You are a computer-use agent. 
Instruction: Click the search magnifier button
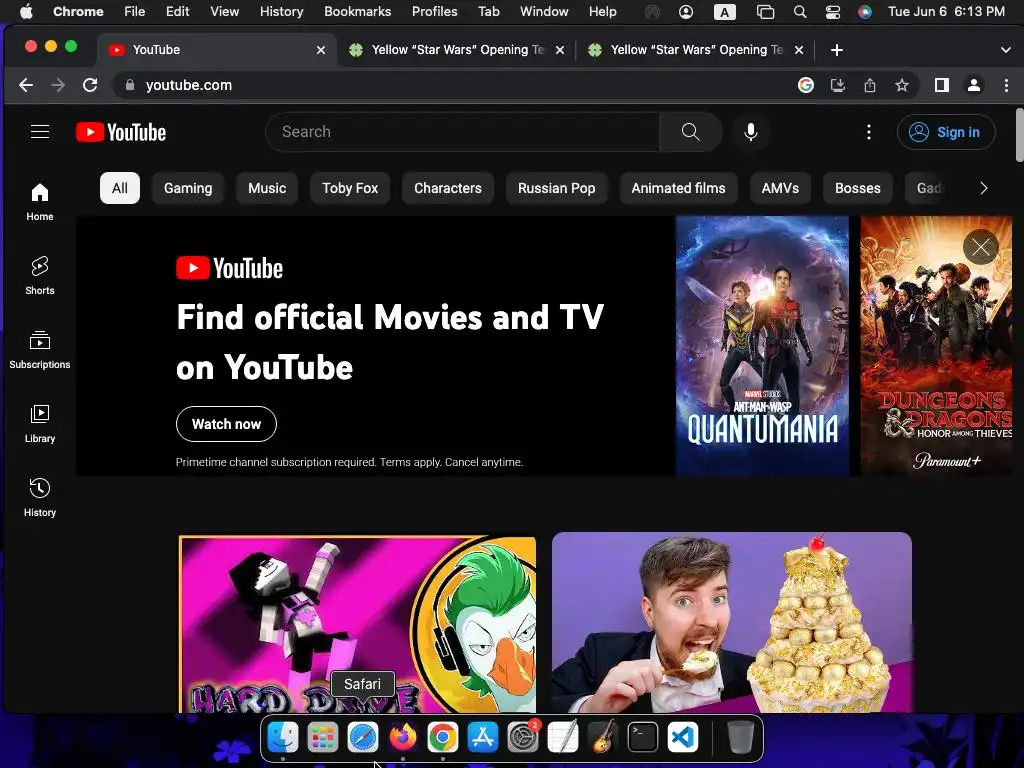click(x=690, y=132)
